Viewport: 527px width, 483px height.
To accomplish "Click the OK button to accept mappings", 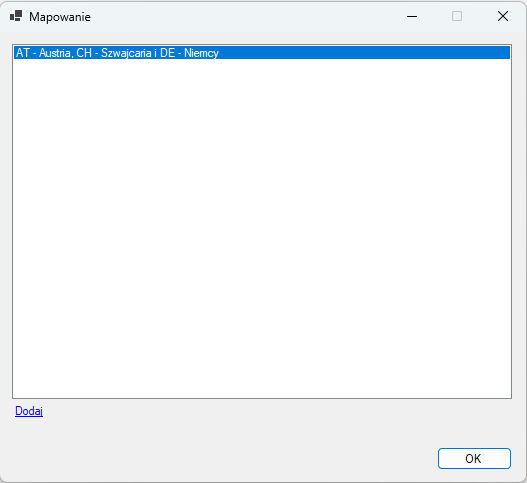I will click(474, 458).
